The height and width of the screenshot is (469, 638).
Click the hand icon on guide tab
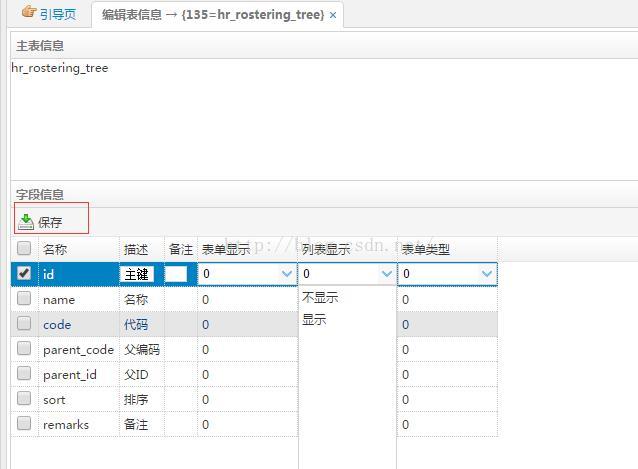pyautogui.click(x=29, y=11)
